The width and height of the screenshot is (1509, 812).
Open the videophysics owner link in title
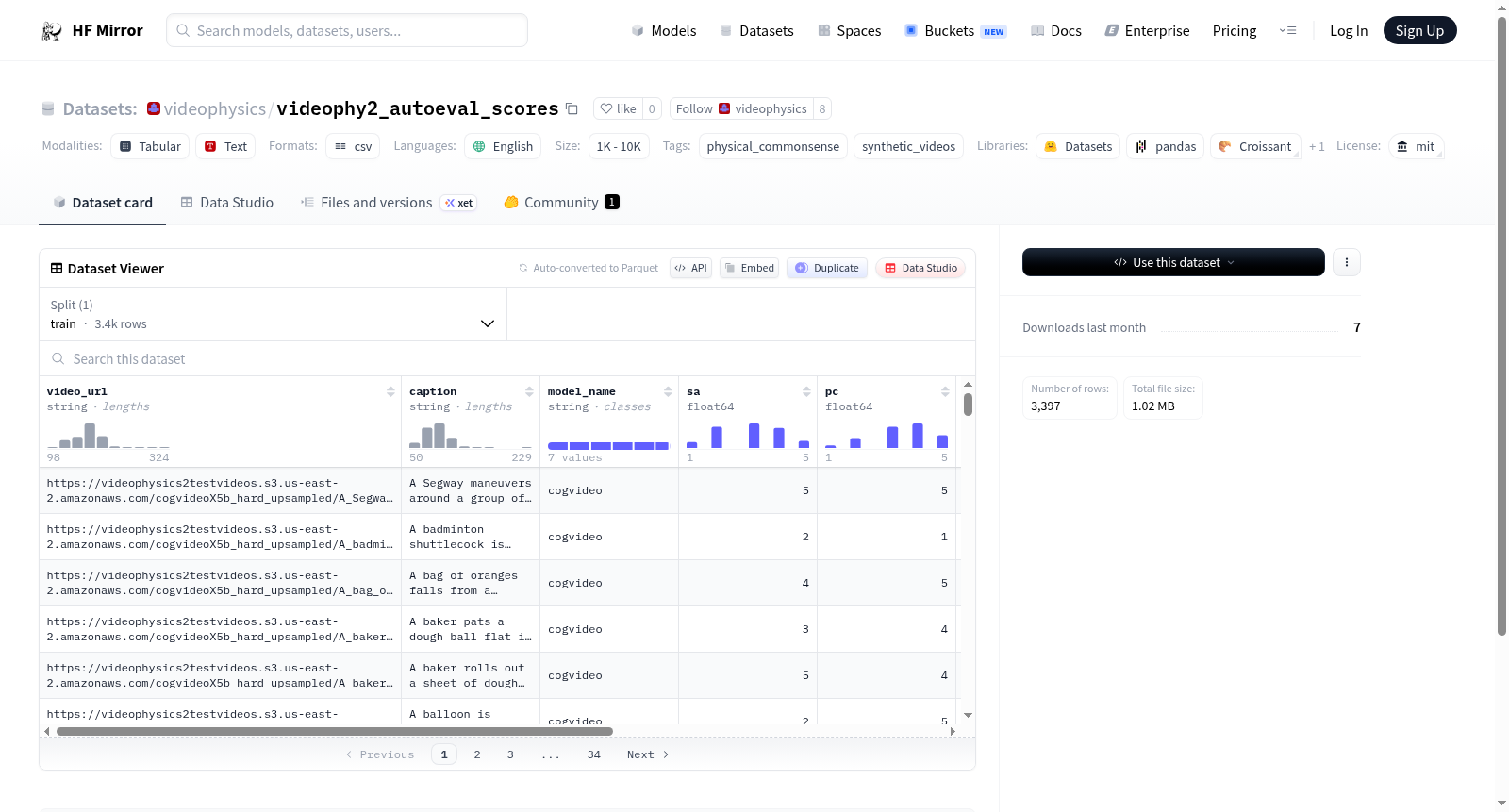[x=215, y=108]
